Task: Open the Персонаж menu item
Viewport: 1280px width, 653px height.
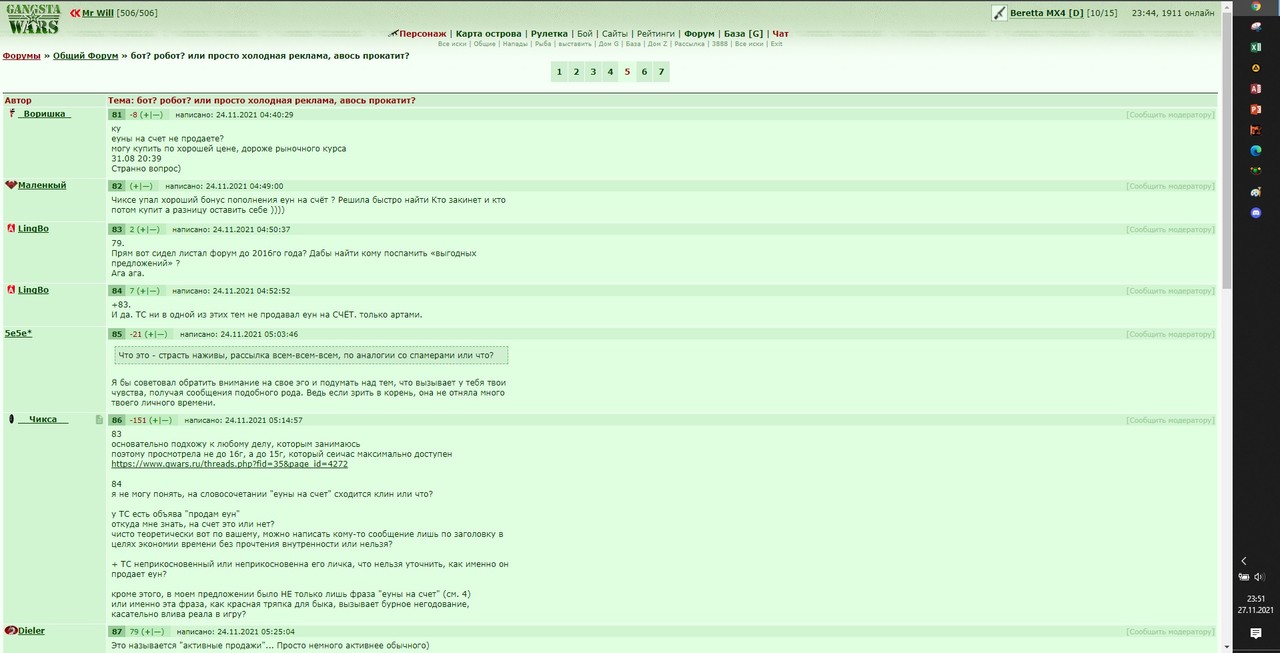Action: tap(422, 34)
